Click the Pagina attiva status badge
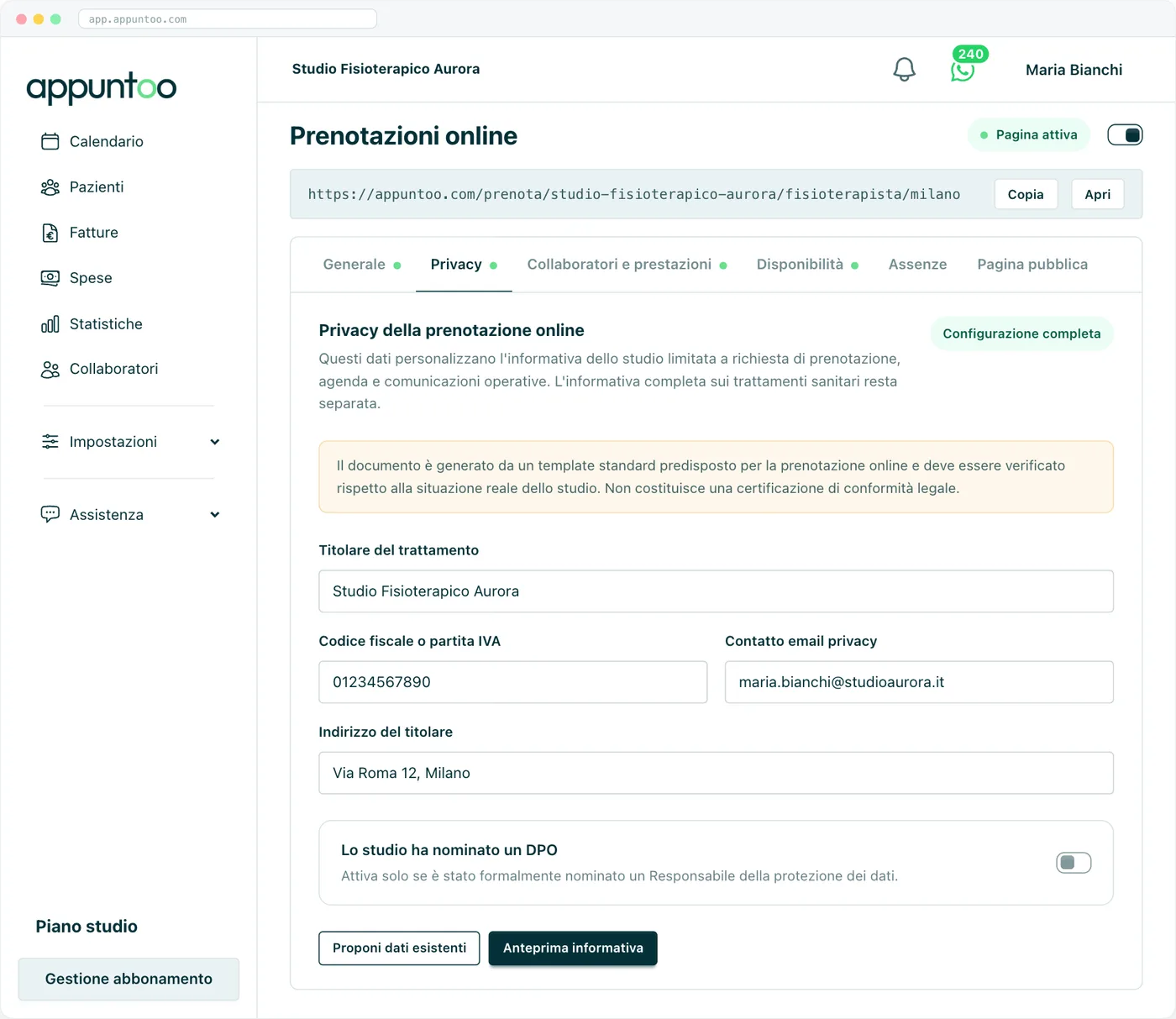 (x=1029, y=134)
